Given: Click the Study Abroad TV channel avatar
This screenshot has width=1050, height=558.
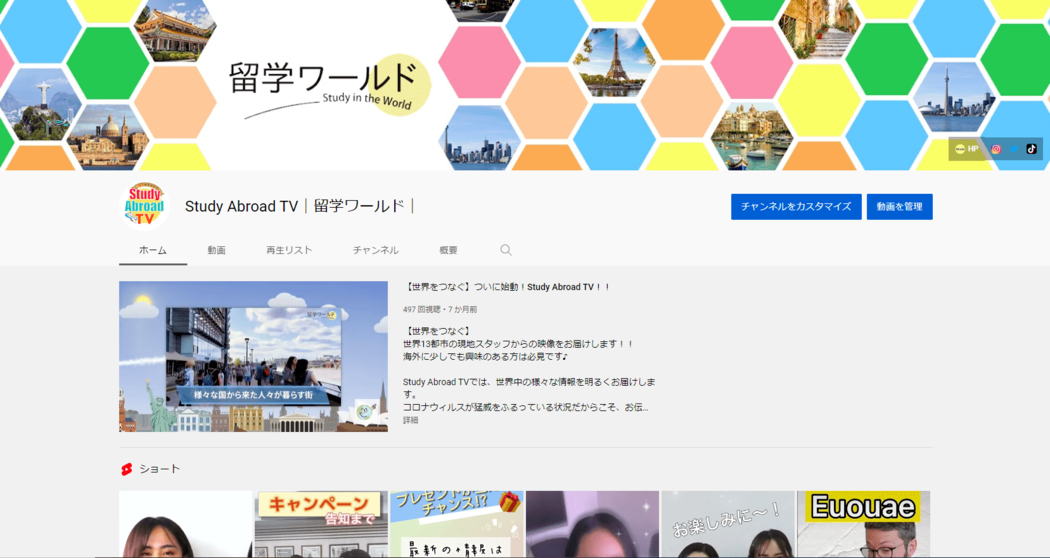Looking at the screenshot, I should [144, 206].
